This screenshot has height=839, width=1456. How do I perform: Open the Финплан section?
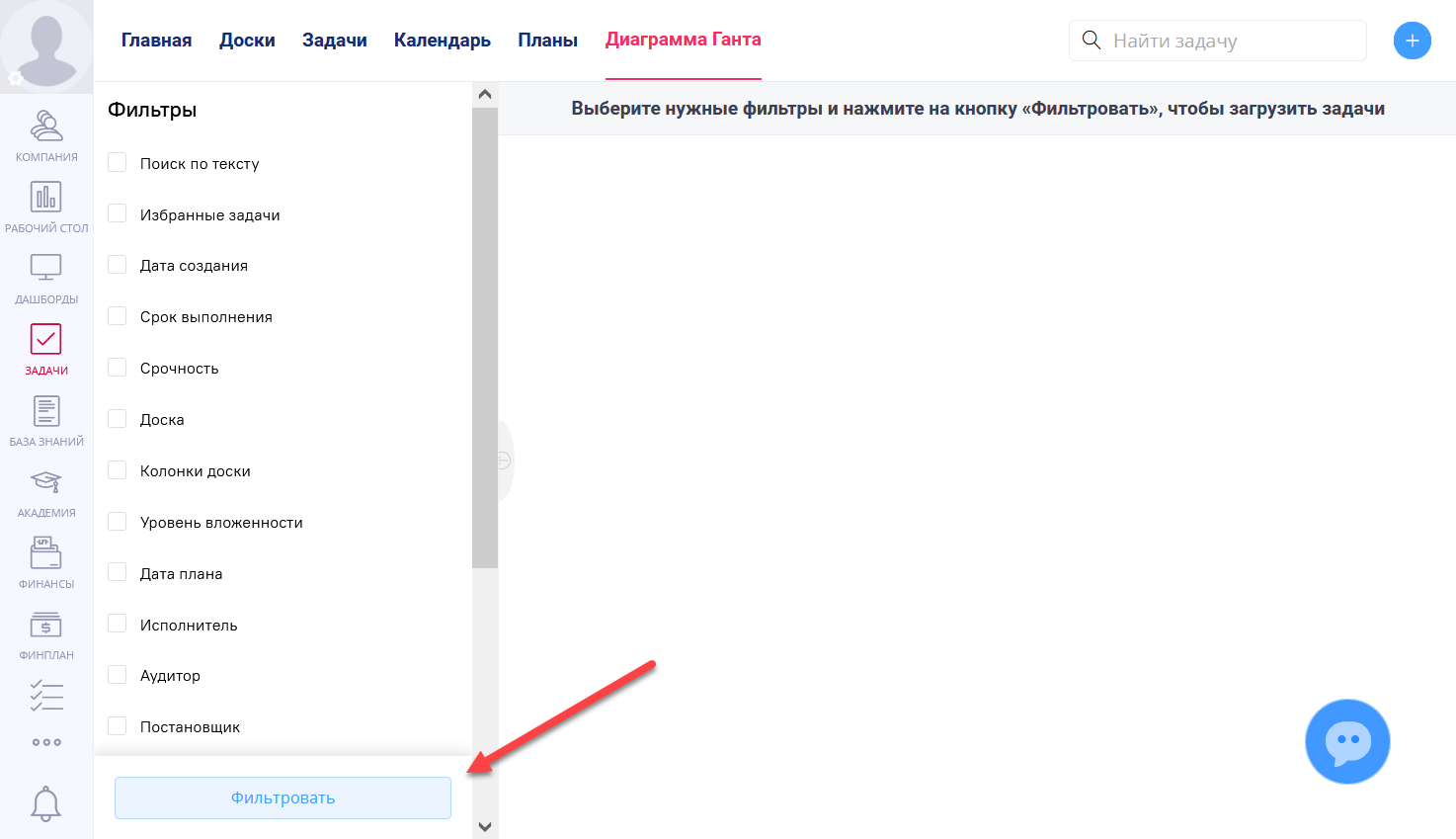tap(46, 633)
